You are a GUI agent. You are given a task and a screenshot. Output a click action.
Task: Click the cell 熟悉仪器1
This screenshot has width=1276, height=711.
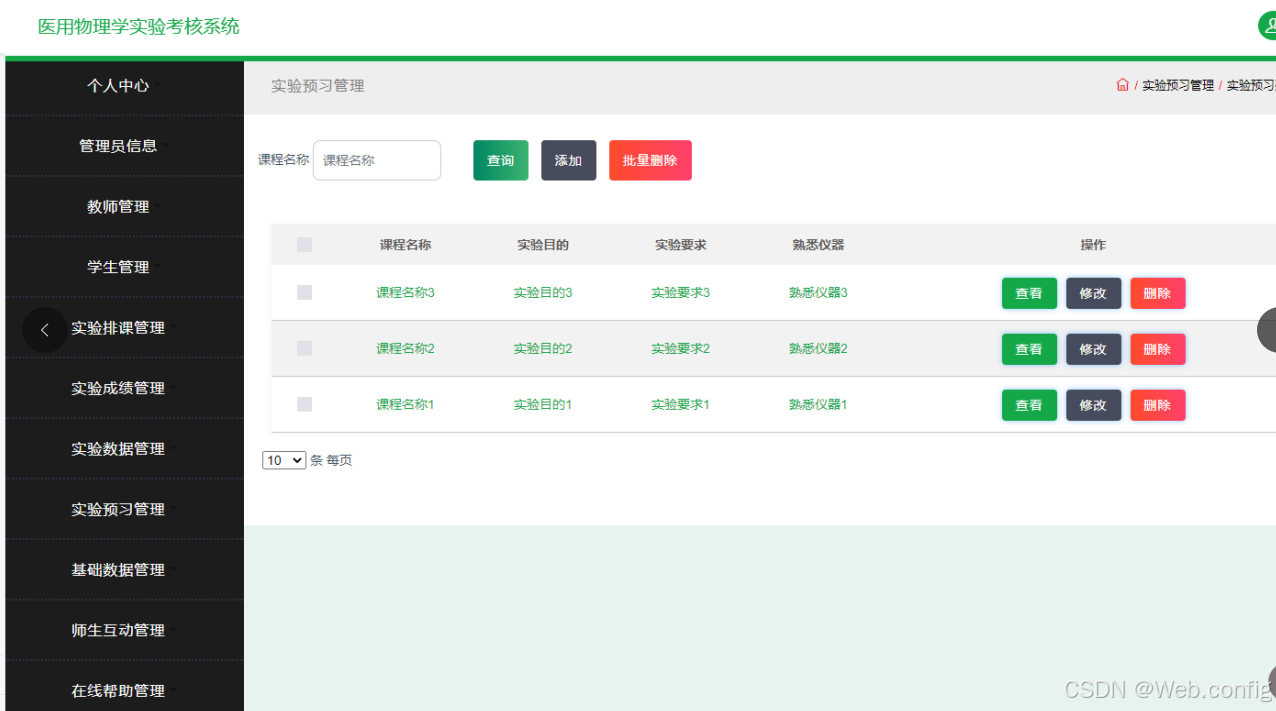[x=818, y=405]
